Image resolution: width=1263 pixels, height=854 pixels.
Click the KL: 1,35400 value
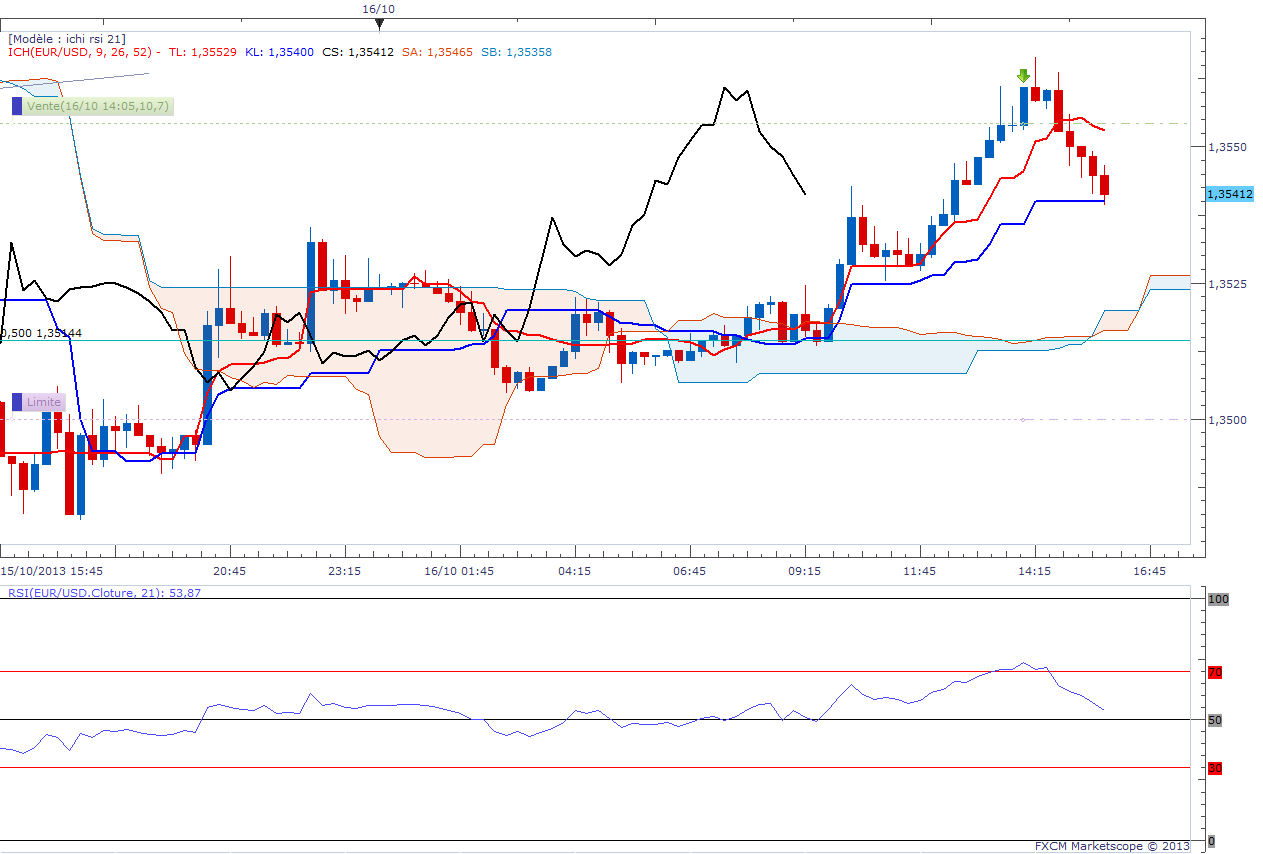click(x=280, y=52)
